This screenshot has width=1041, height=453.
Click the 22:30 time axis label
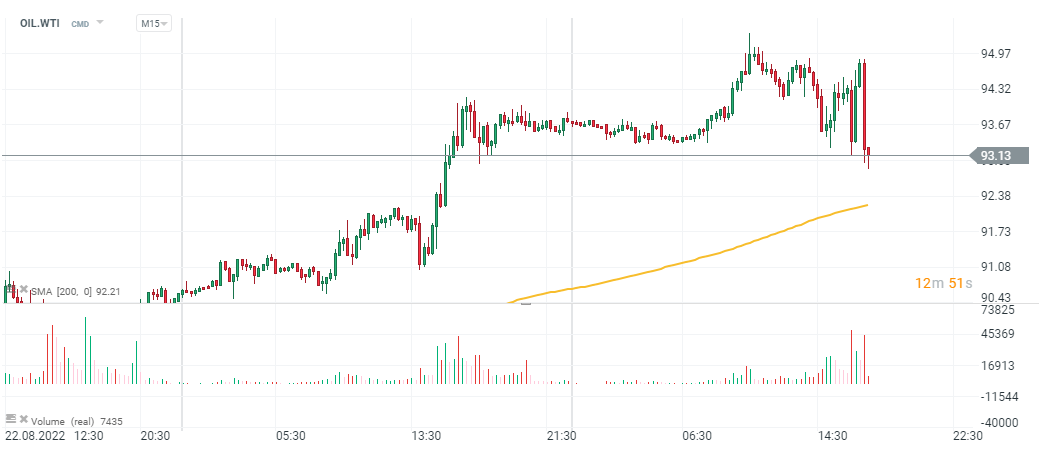[x=967, y=436]
